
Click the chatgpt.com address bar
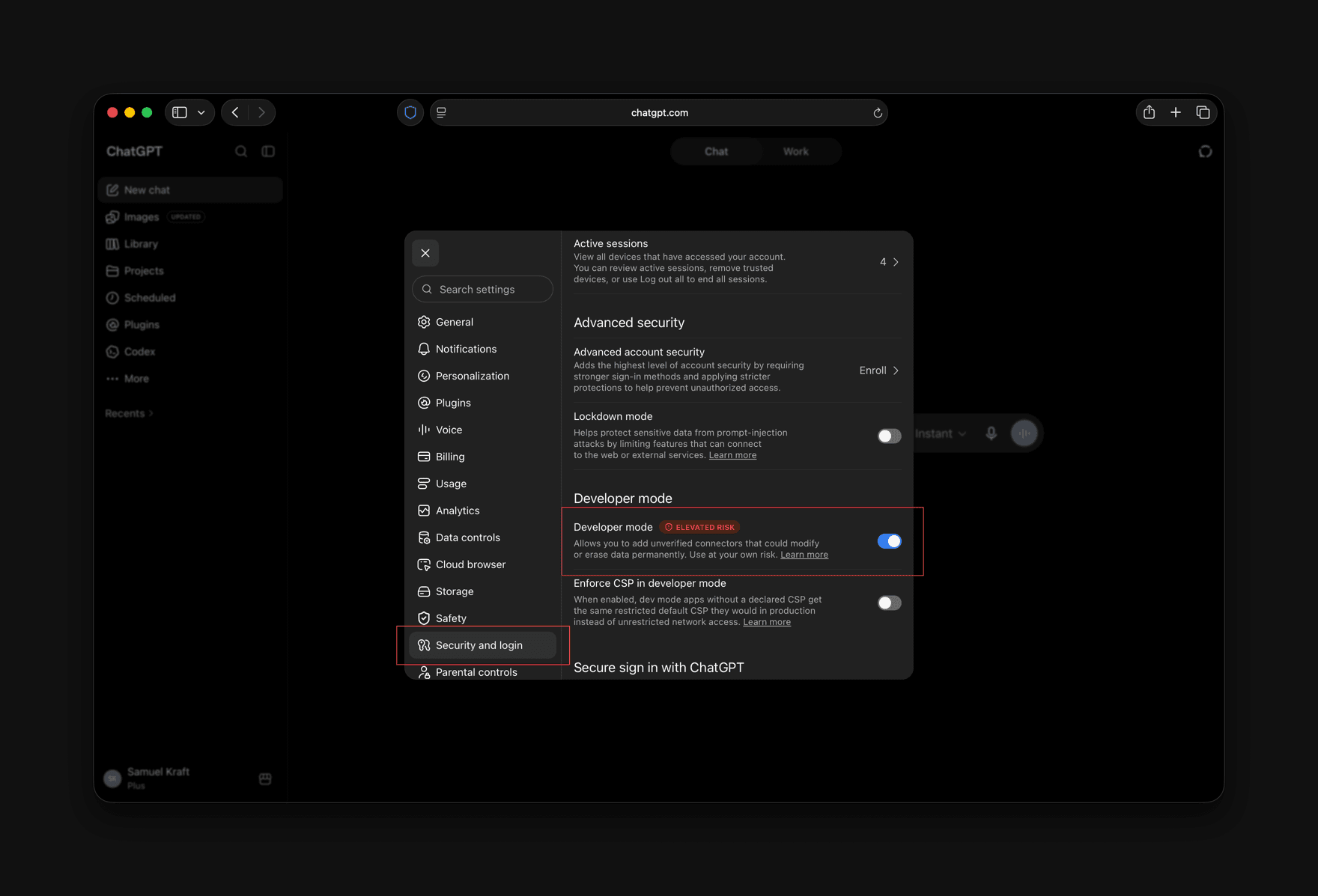[x=659, y=112]
